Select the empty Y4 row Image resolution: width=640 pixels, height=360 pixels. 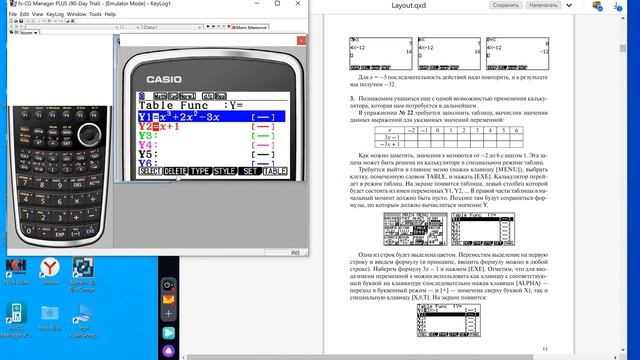[211, 145]
